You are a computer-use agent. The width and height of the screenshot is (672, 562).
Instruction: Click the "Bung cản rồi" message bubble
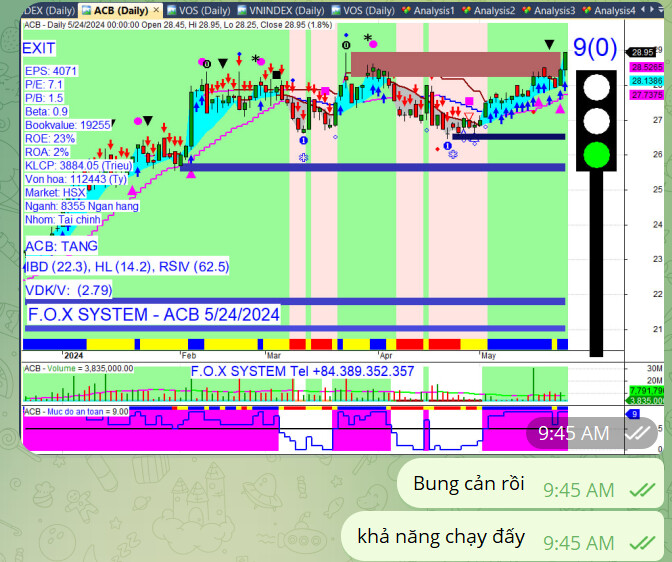(x=531, y=484)
